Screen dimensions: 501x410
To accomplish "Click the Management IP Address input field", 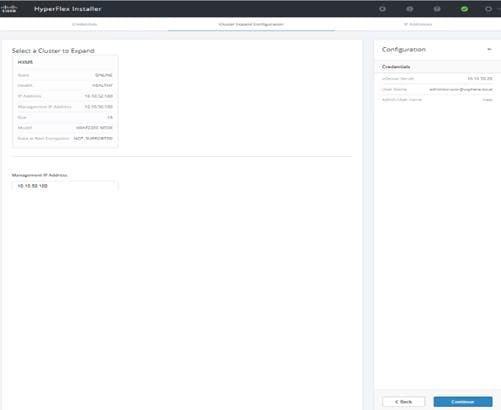I will pyautogui.click(x=65, y=186).
